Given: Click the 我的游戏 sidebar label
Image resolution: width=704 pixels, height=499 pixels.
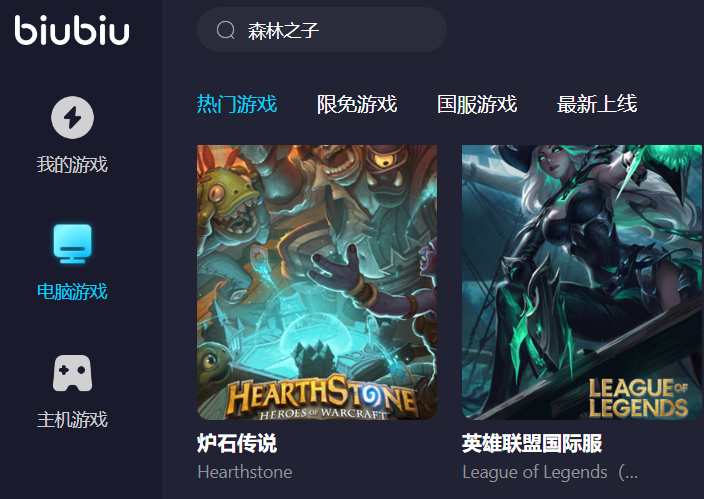Looking at the screenshot, I should [72, 164].
